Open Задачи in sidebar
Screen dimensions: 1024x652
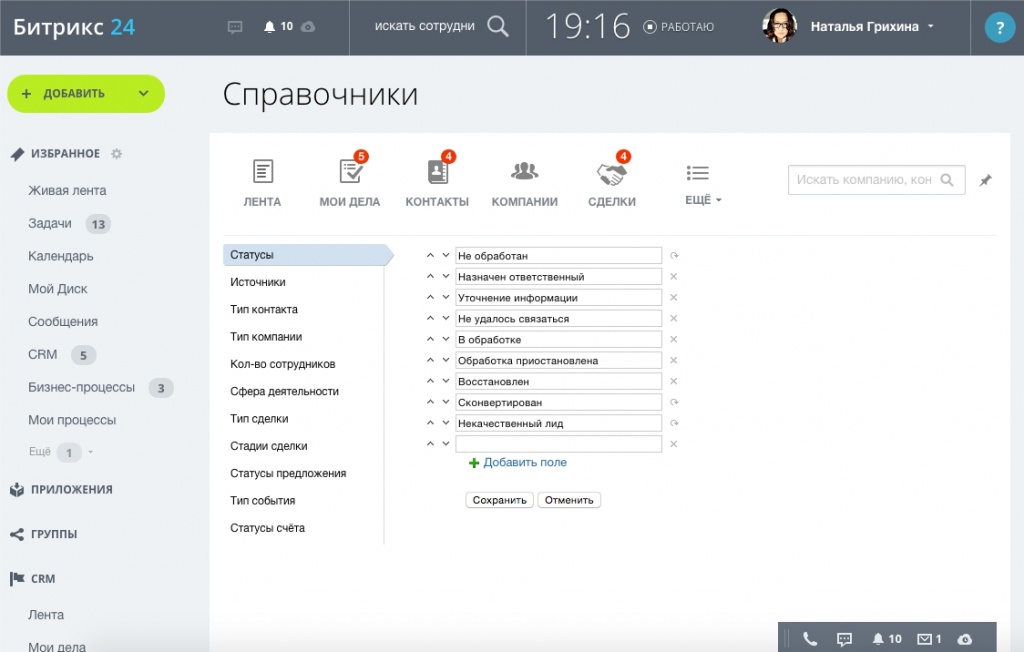click(x=50, y=223)
